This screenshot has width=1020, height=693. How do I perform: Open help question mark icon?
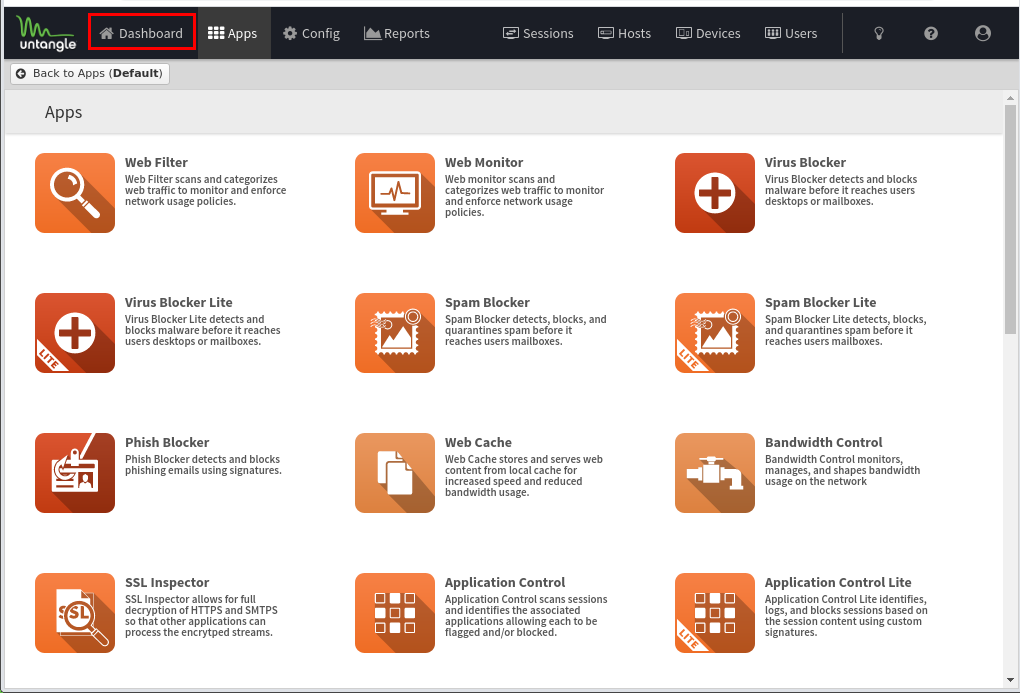931,33
